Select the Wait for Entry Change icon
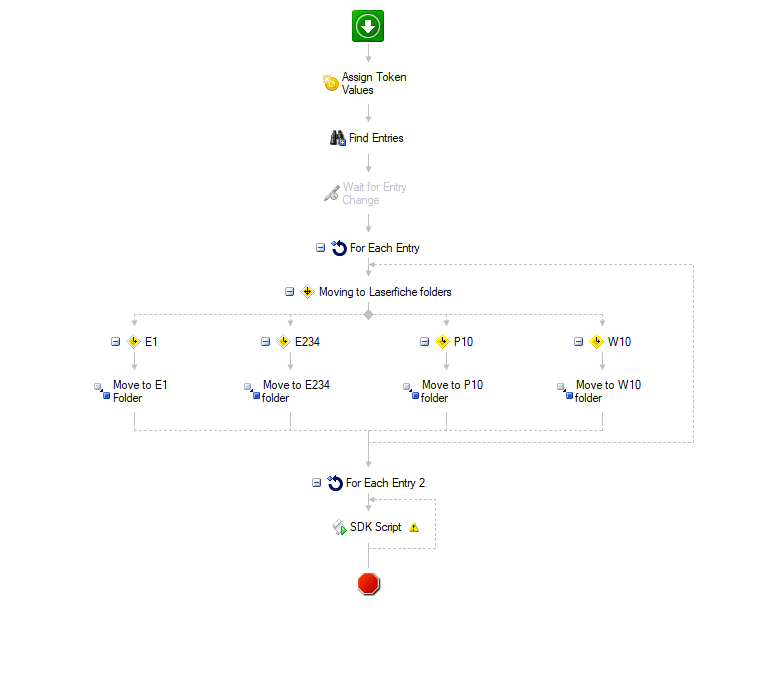775x674 pixels. tap(332, 193)
